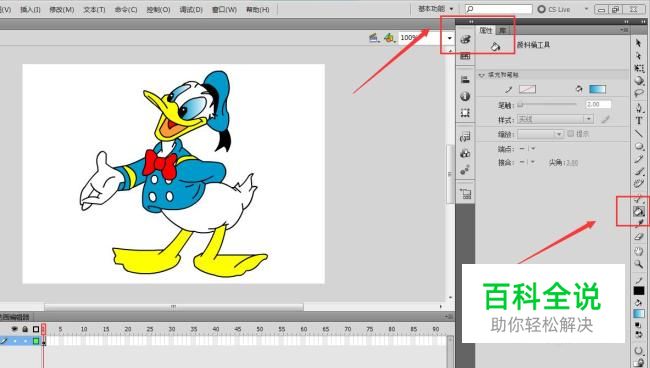
Task: Select the Lasso tool
Action: (639, 93)
